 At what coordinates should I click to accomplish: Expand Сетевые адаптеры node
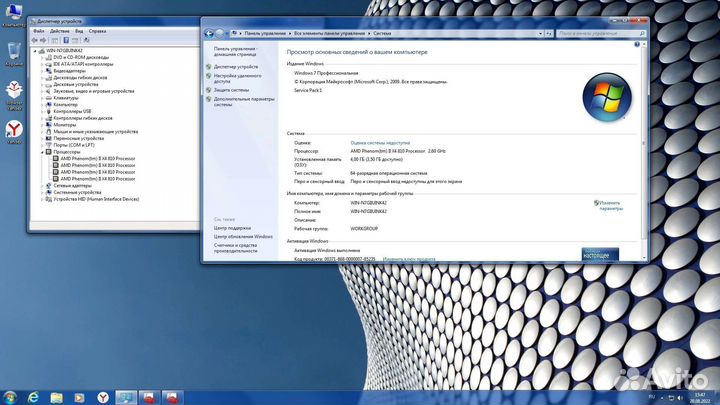(42, 186)
